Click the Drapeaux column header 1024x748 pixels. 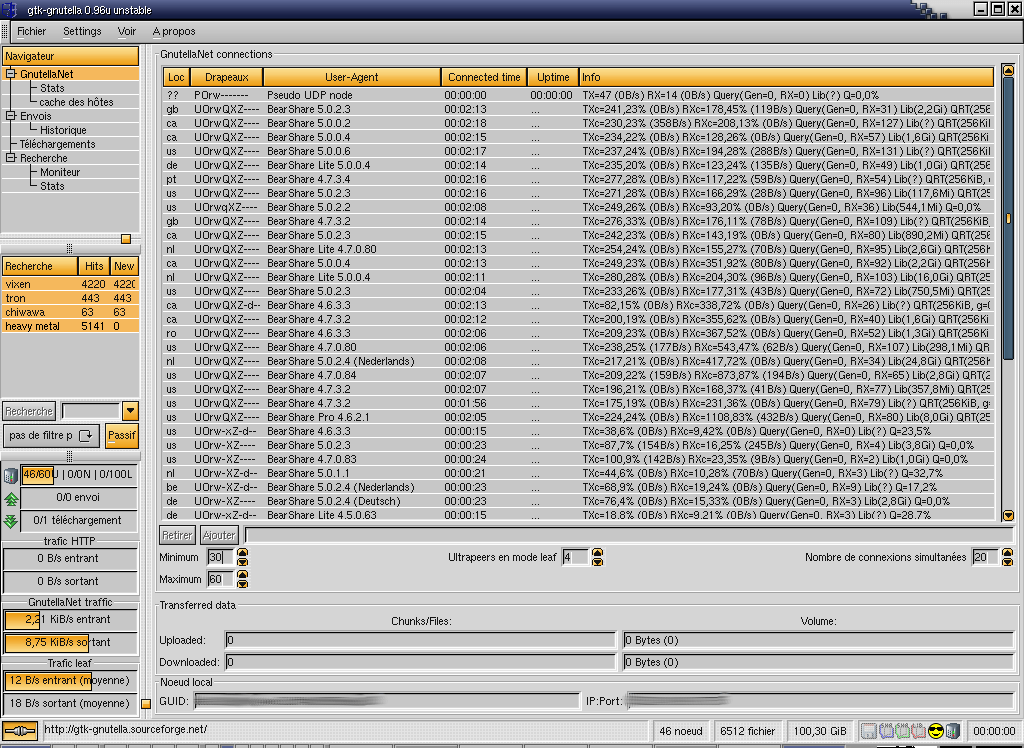[x=227, y=77]
